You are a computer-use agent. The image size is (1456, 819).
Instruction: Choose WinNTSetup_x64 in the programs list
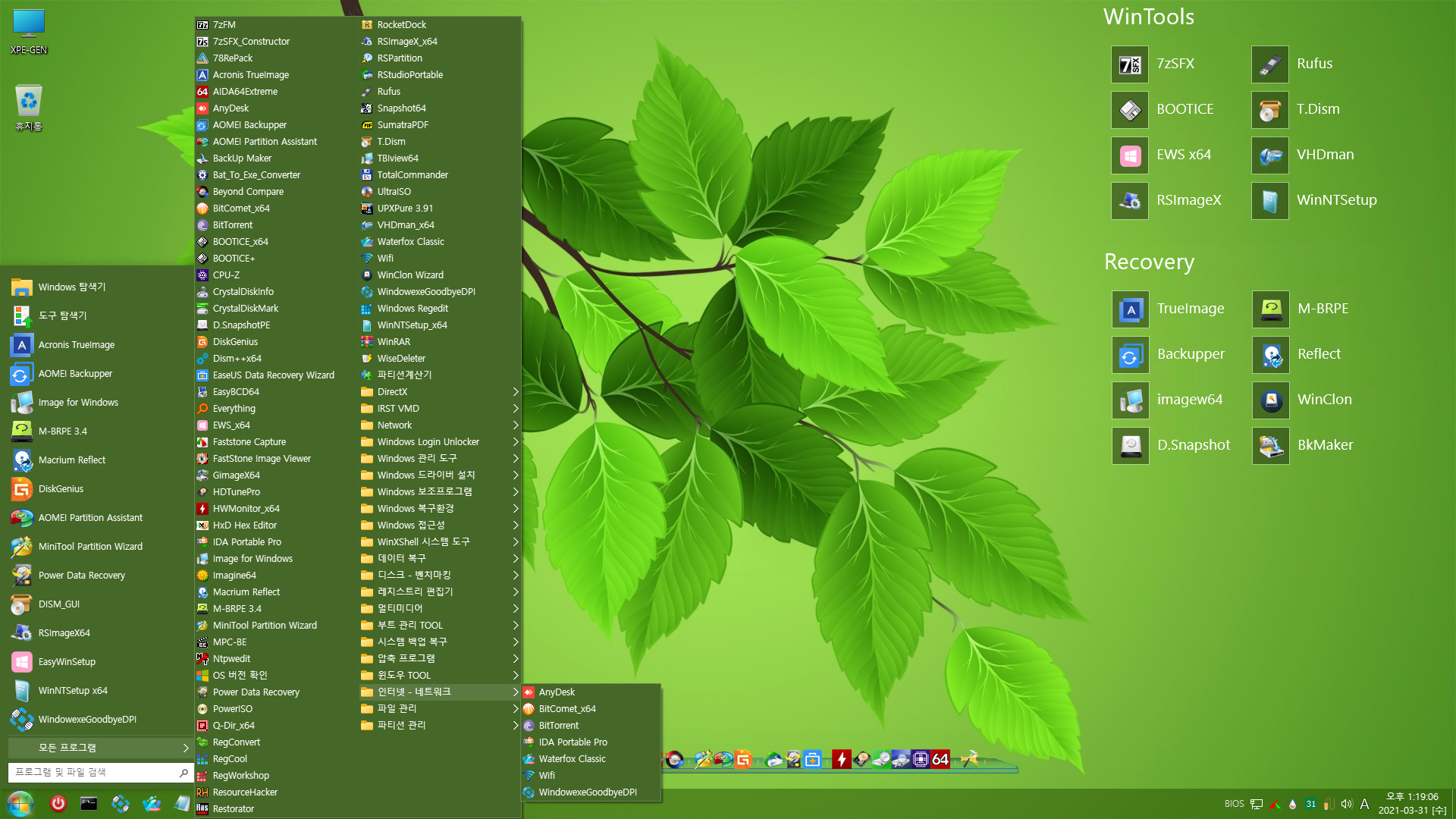440,325
